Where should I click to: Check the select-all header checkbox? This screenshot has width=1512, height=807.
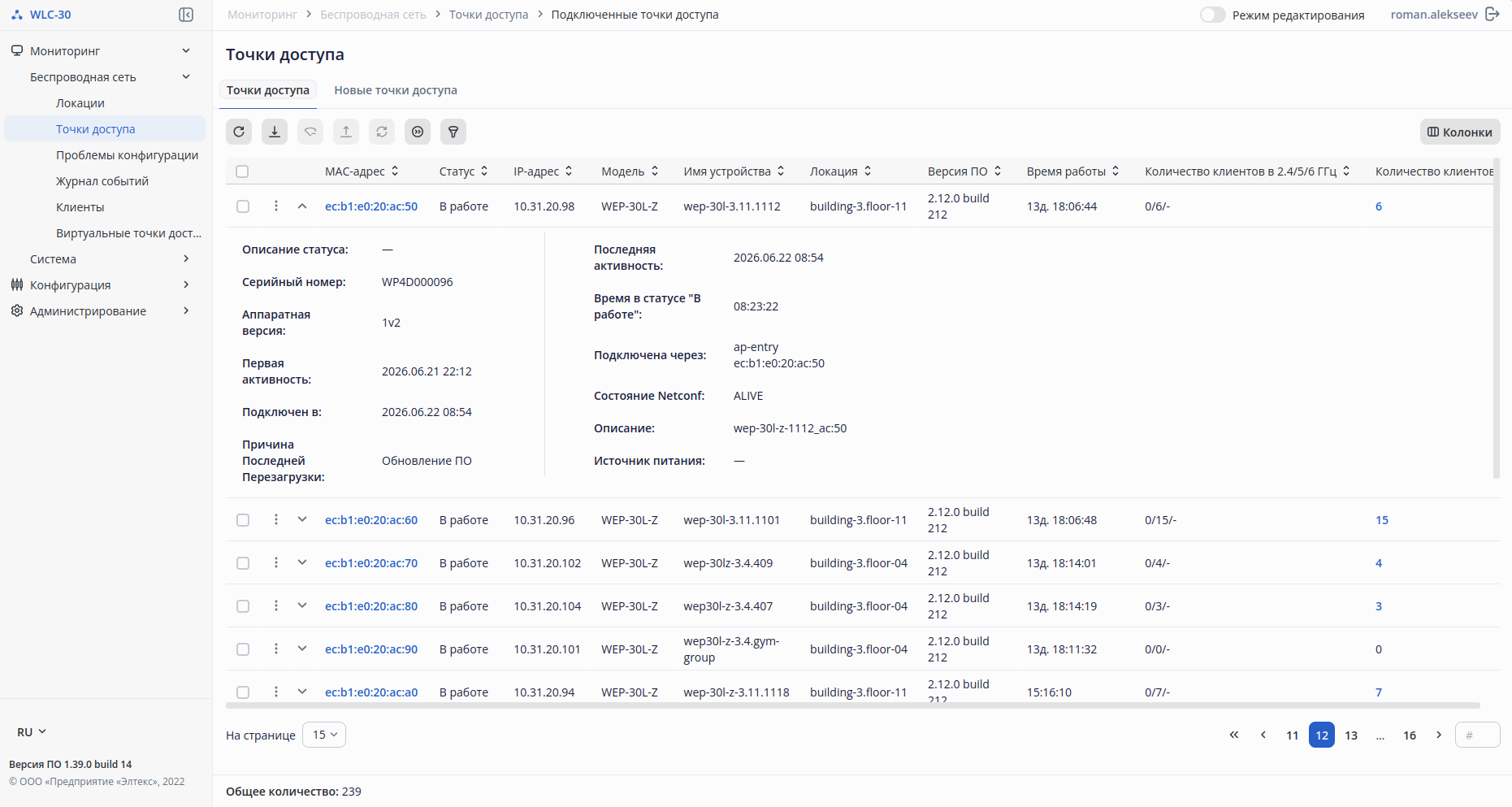point(242,171)
